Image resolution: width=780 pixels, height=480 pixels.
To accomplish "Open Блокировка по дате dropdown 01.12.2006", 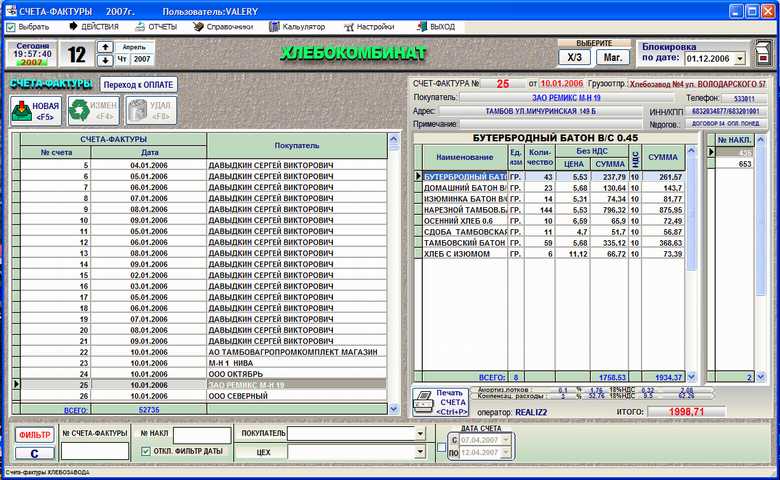I will (740, 59).
